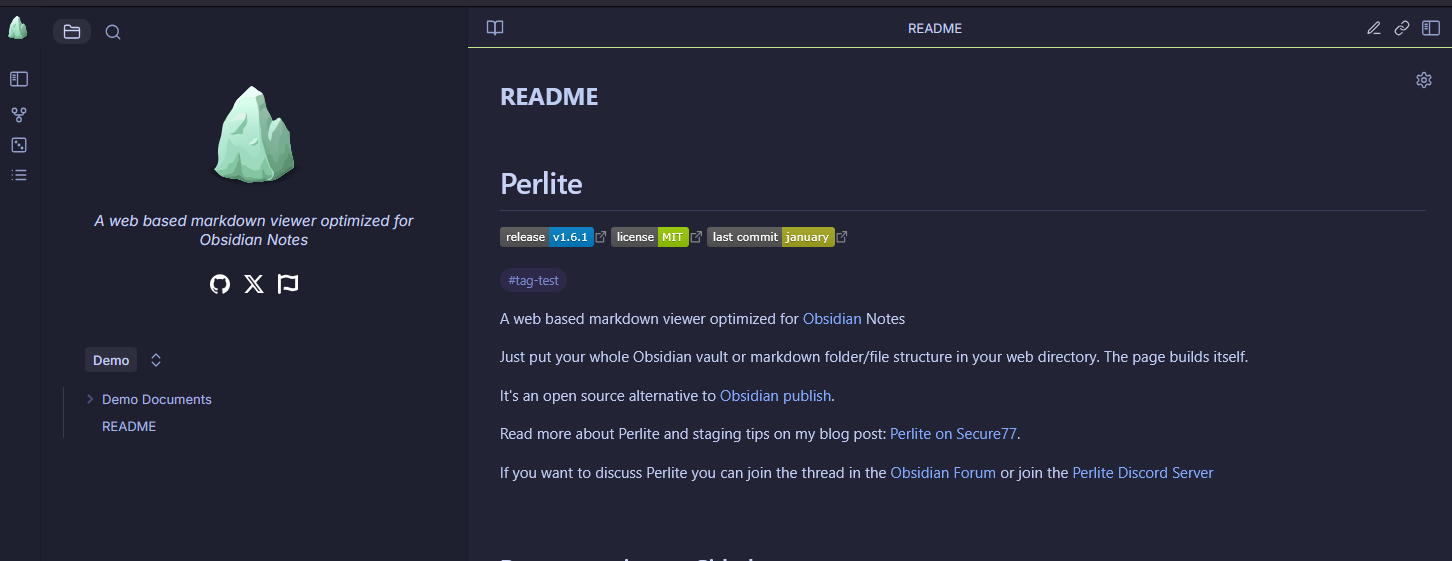Viewport: 1452px width, 561px height.
Task: Toggle the left sidebar panel icon
Action: click(19, 79)
